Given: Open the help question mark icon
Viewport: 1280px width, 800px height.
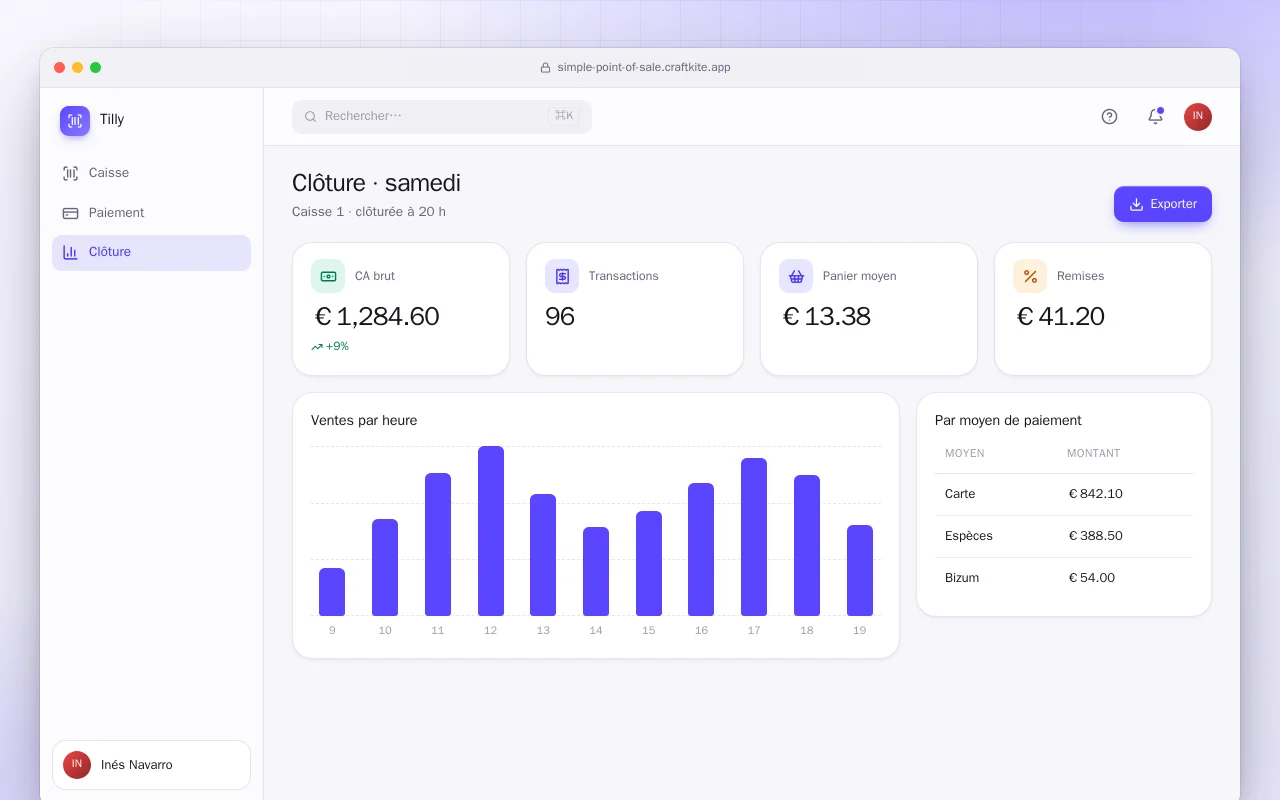Looking at the screenshot, I should [x=1109, y=117].
